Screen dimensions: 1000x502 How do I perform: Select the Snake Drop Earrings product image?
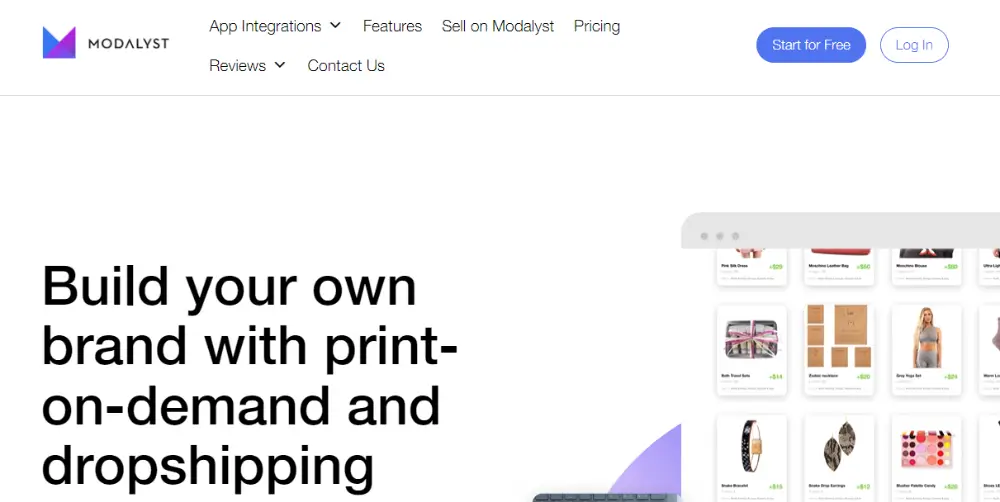click(839, 445)
